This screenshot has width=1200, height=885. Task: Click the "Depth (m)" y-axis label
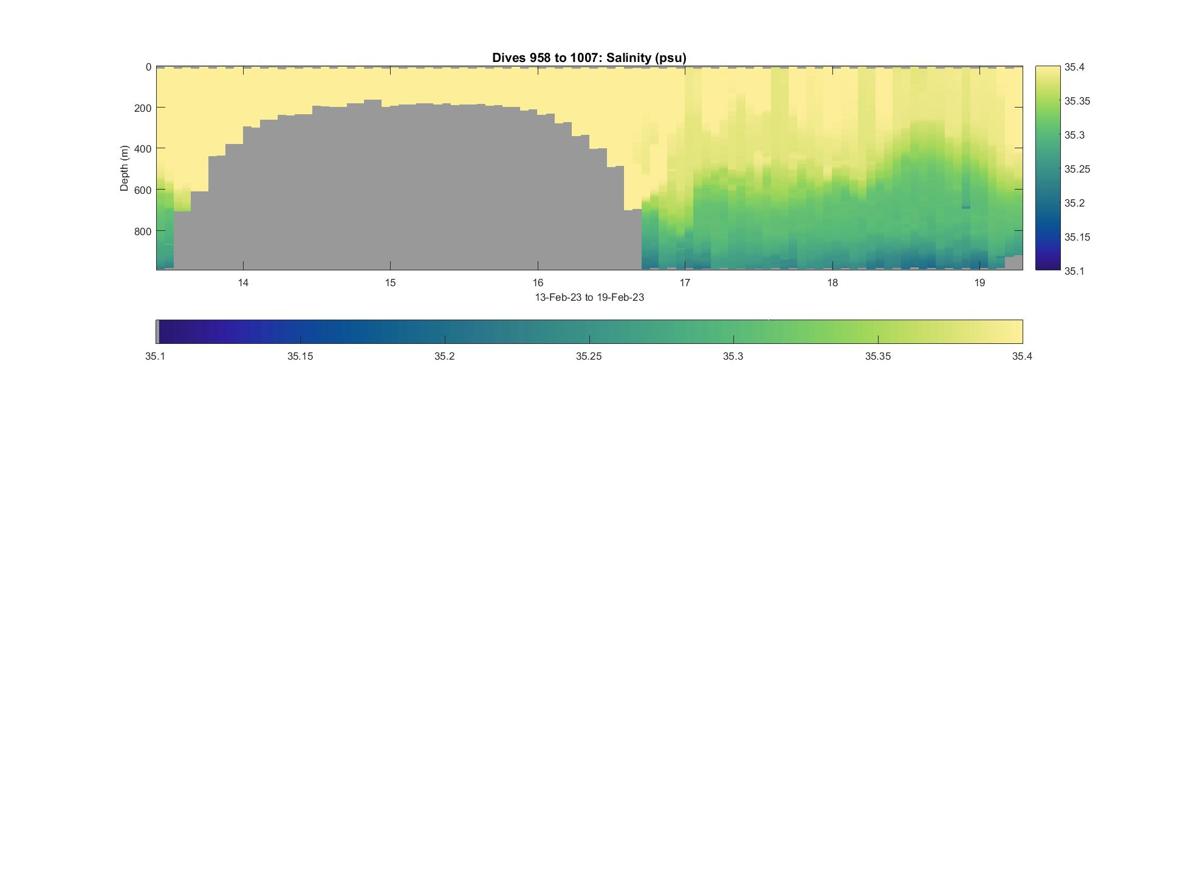click(x=125, y=168)
